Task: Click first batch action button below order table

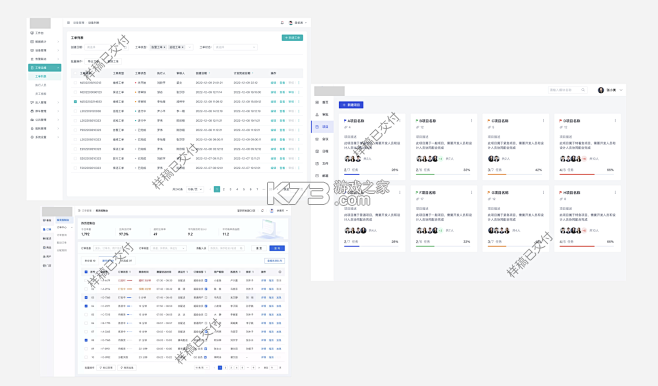Action: coord(106,368)
